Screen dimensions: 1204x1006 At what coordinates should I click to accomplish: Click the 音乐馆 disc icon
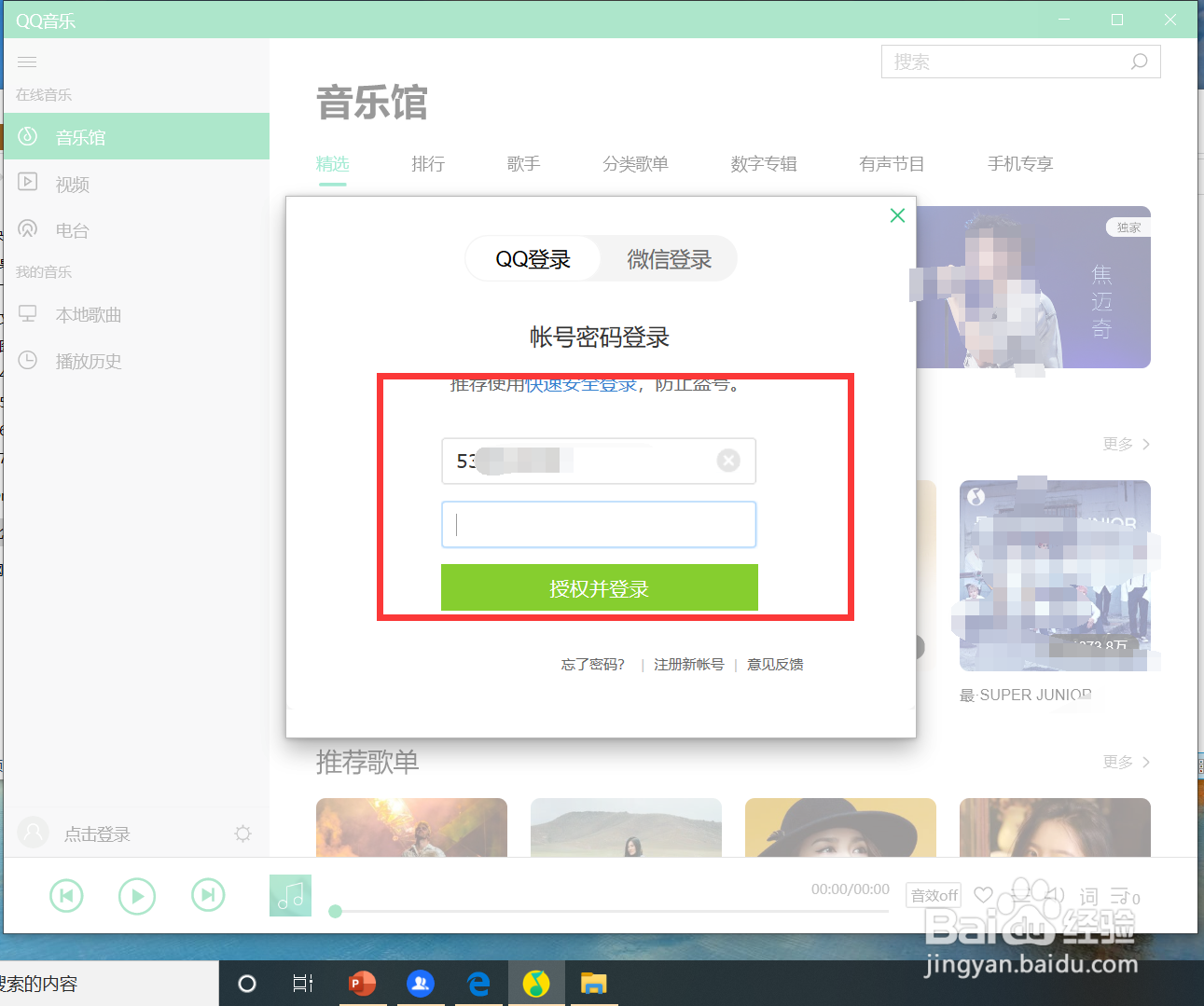(x=28, y=136)
